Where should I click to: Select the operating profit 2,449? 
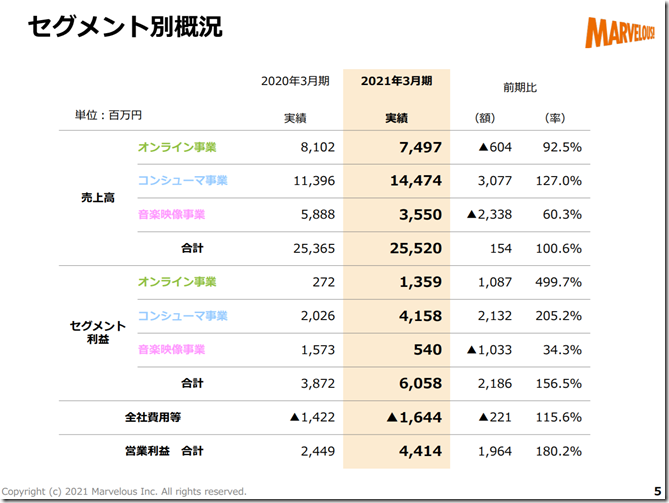click(318, 451)
